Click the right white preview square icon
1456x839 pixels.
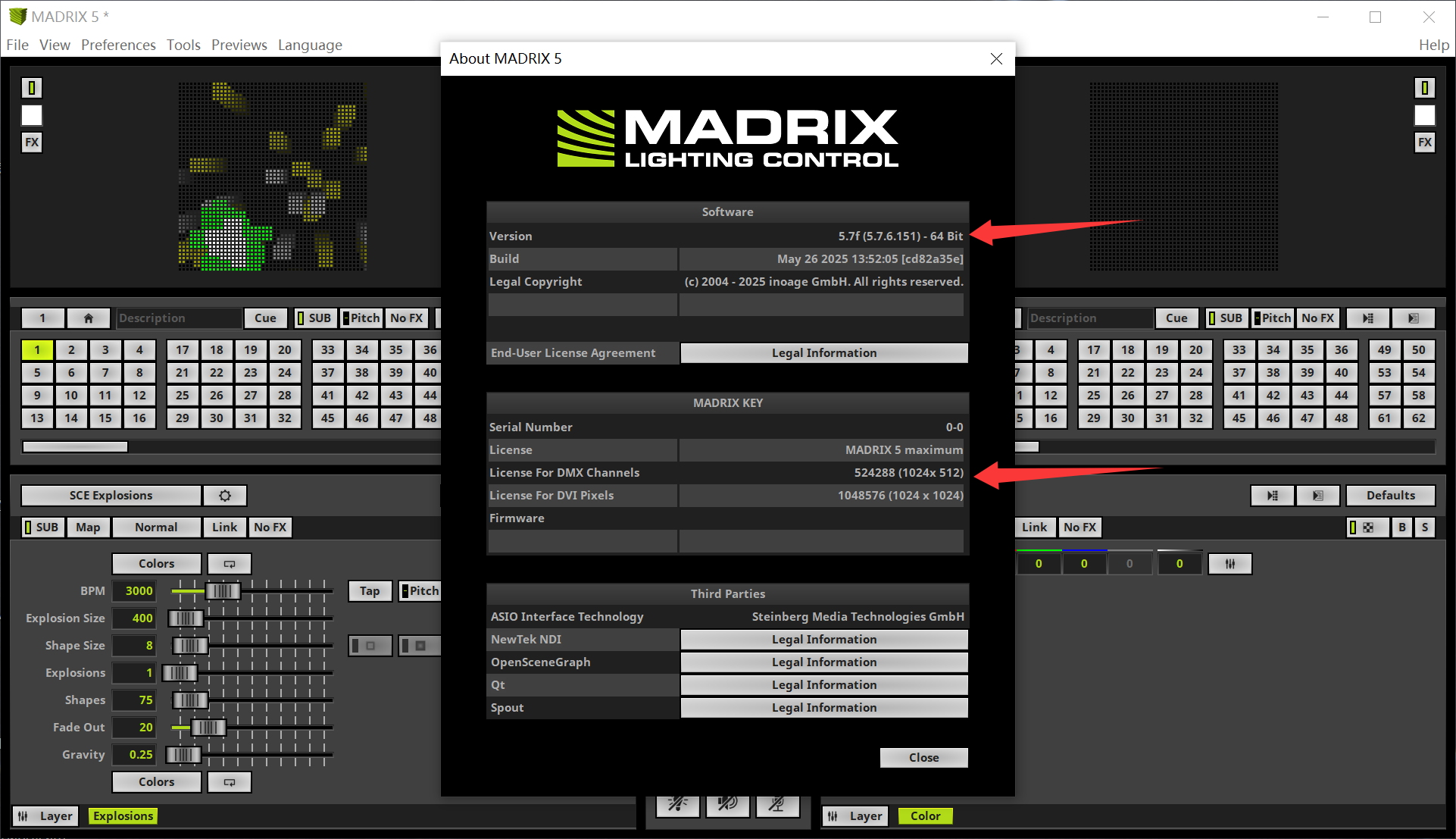click(x=1424, y=116)
